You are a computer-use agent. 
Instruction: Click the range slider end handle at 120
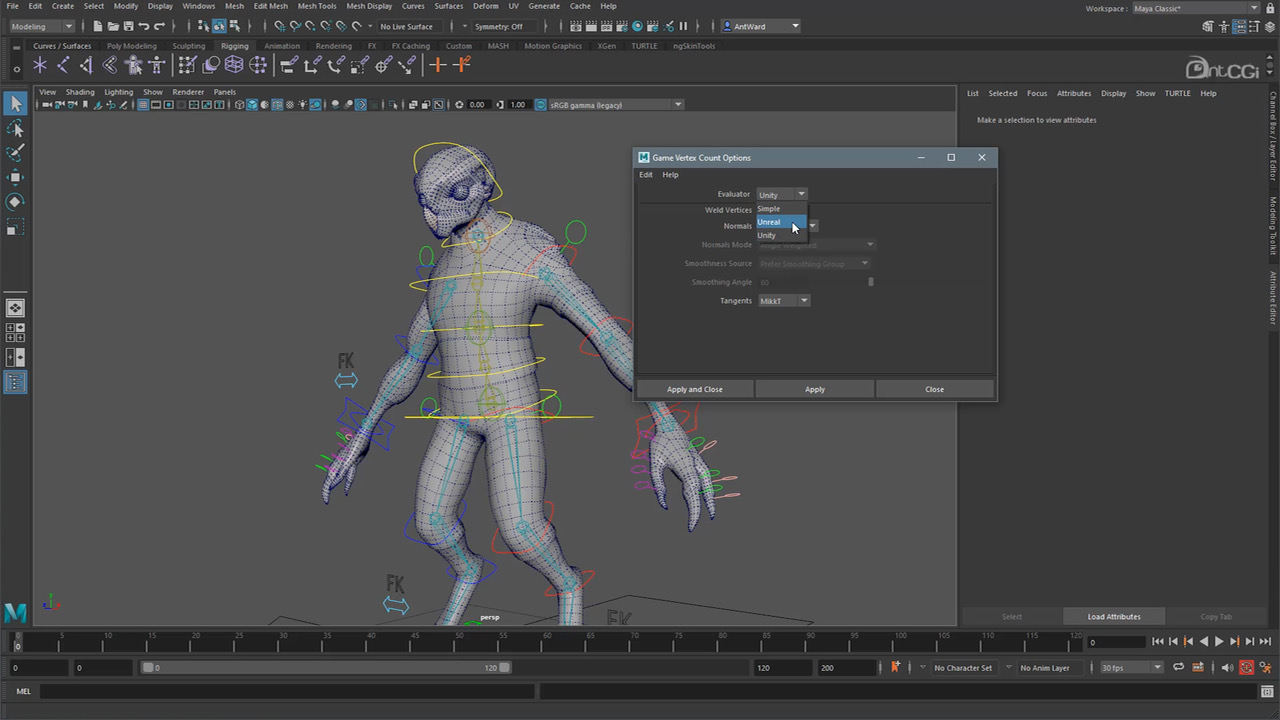pyautogui.click(x=505, y=668)
